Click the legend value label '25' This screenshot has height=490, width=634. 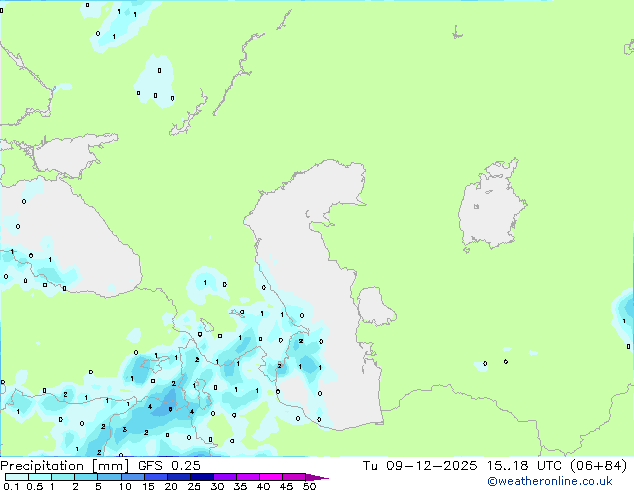pos(194,486)
